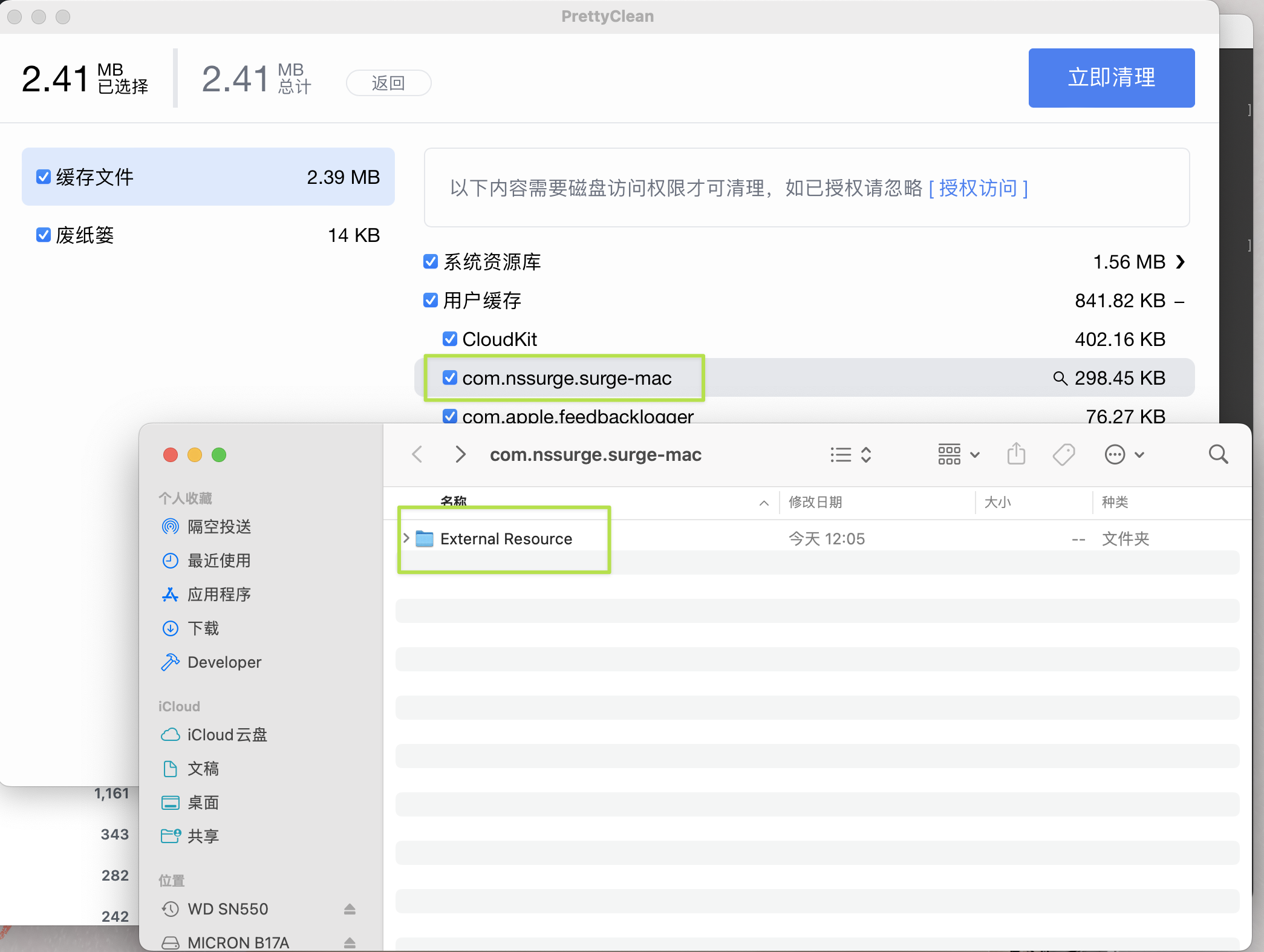Expand the 系统资源库 row chevron
This screenshot has width=1264, height=952.
point(1180,262)
